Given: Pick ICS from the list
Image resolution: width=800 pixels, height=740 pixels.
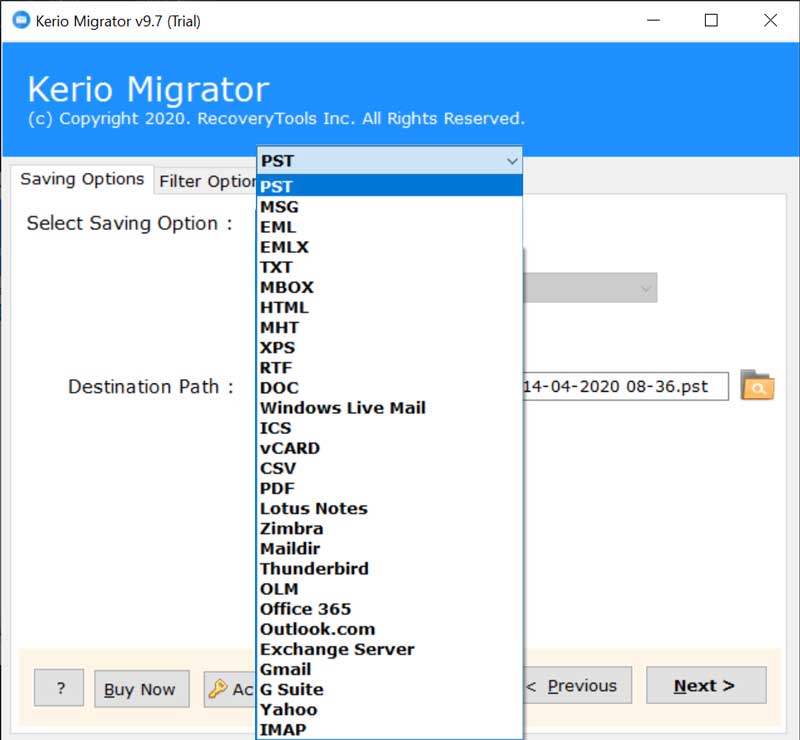Looking at the screenshot, I should pyautogui.click(x=390, y=428).
